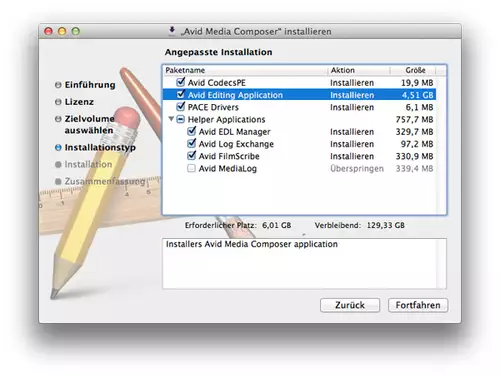Click the Fortfahren button
The width and height of the screenshot is (500, 377).
[x=418, y=305]
